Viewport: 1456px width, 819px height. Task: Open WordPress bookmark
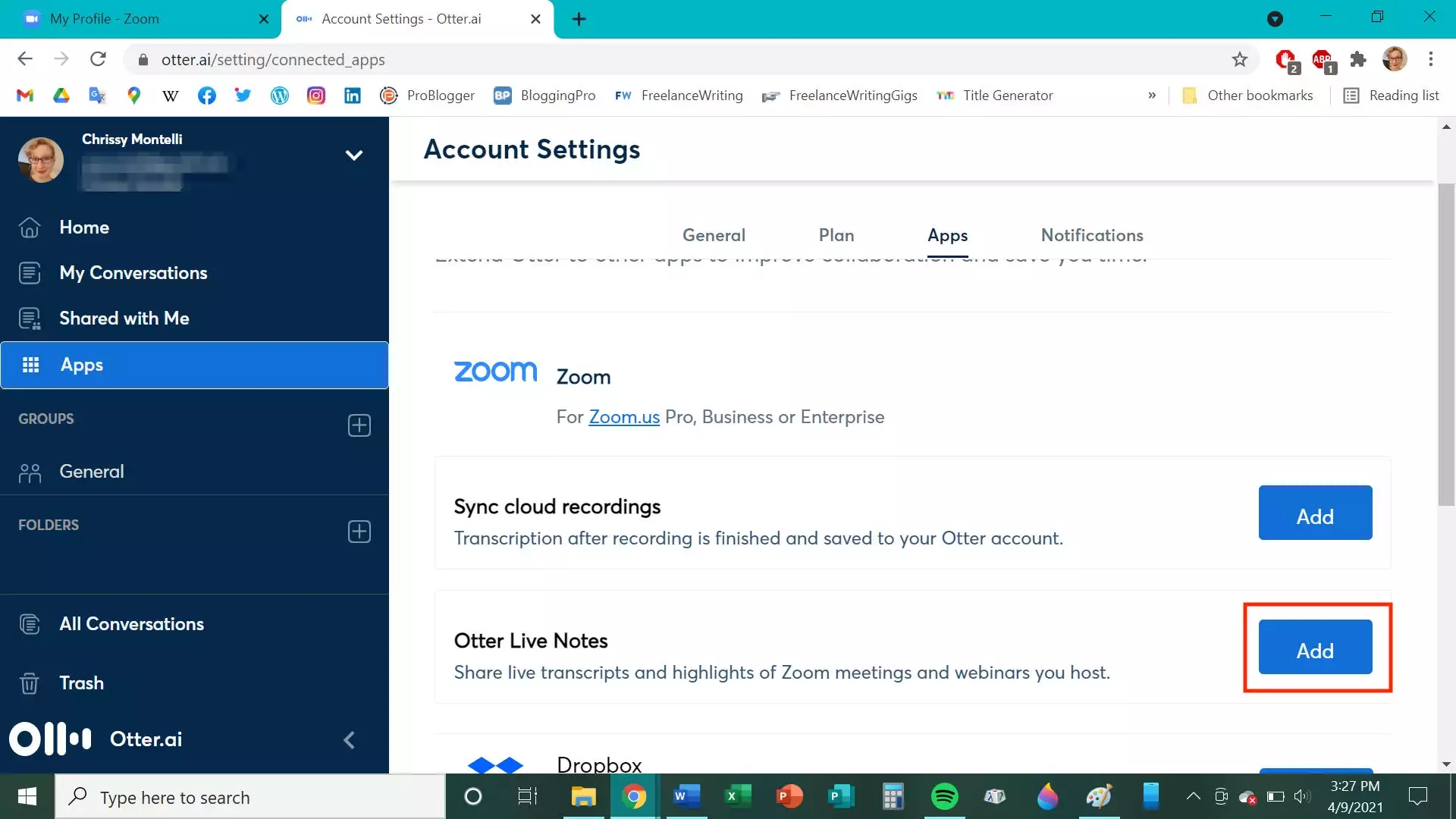[280, 96]
